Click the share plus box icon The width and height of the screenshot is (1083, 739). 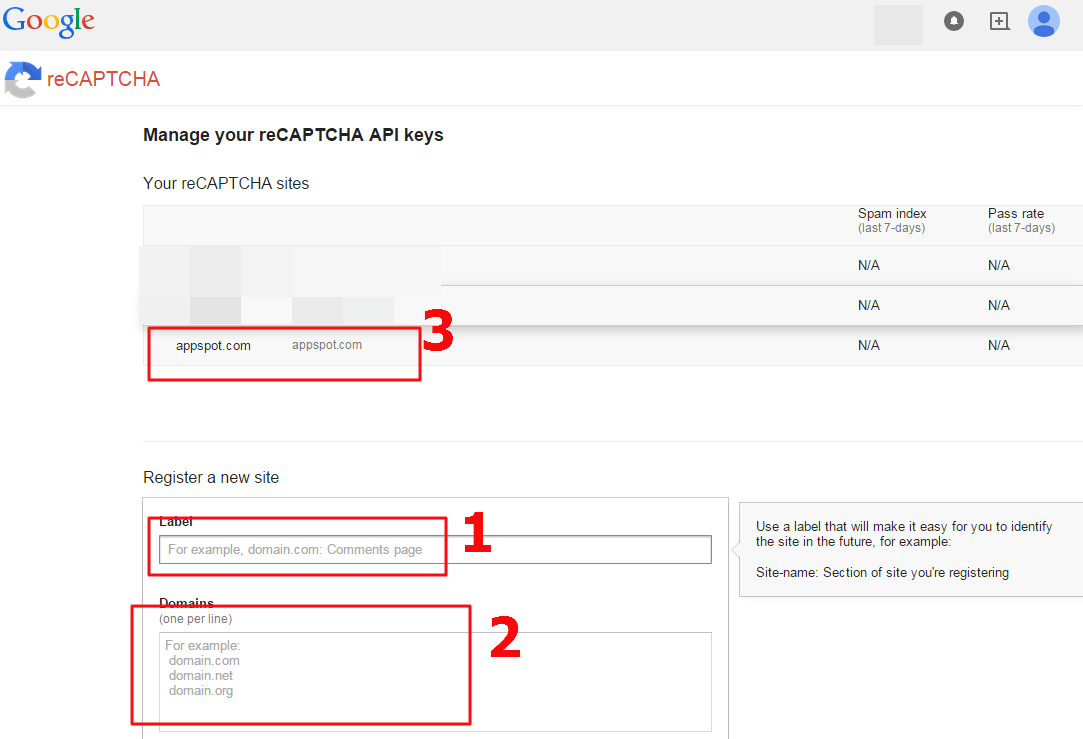pyautogui.click(x=999, y=21)
